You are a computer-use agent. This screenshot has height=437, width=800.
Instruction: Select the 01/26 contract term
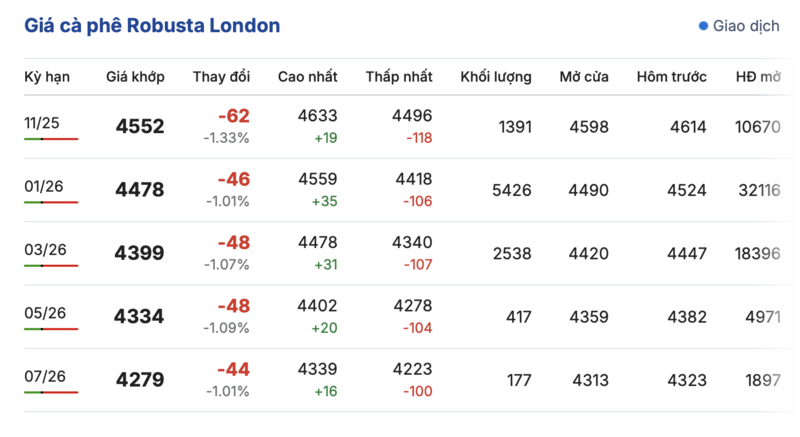(42, 186)
